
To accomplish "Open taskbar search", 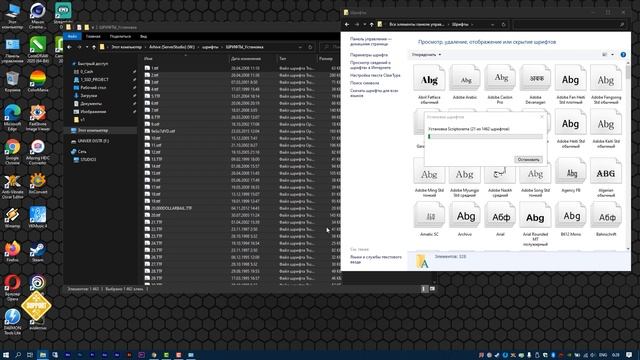I will 18,355.
